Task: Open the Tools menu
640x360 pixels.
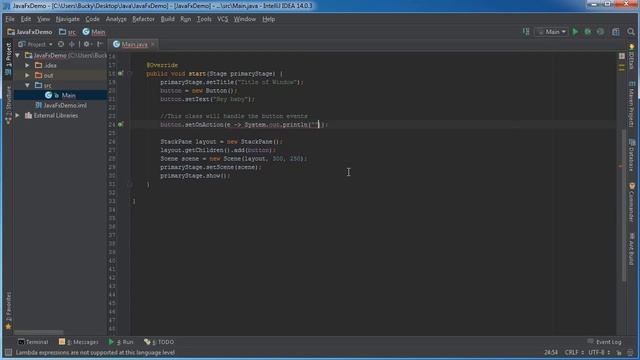Action: (204, 19)
